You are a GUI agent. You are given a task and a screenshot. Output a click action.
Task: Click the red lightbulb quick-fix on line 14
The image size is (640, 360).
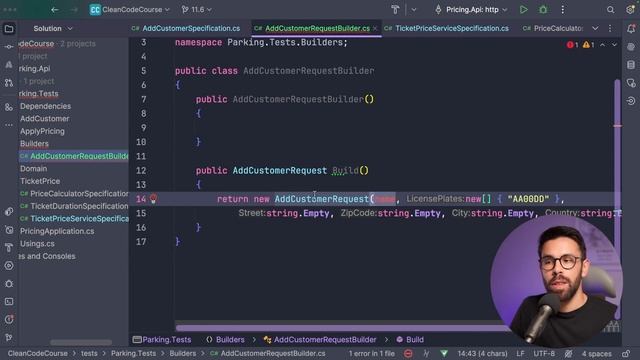pos(153,199)
